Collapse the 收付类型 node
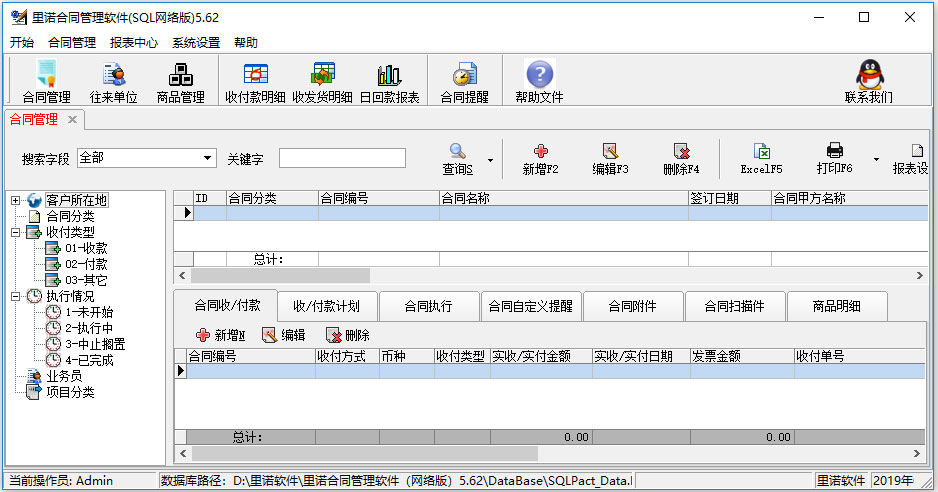 (x=16, y=232)
